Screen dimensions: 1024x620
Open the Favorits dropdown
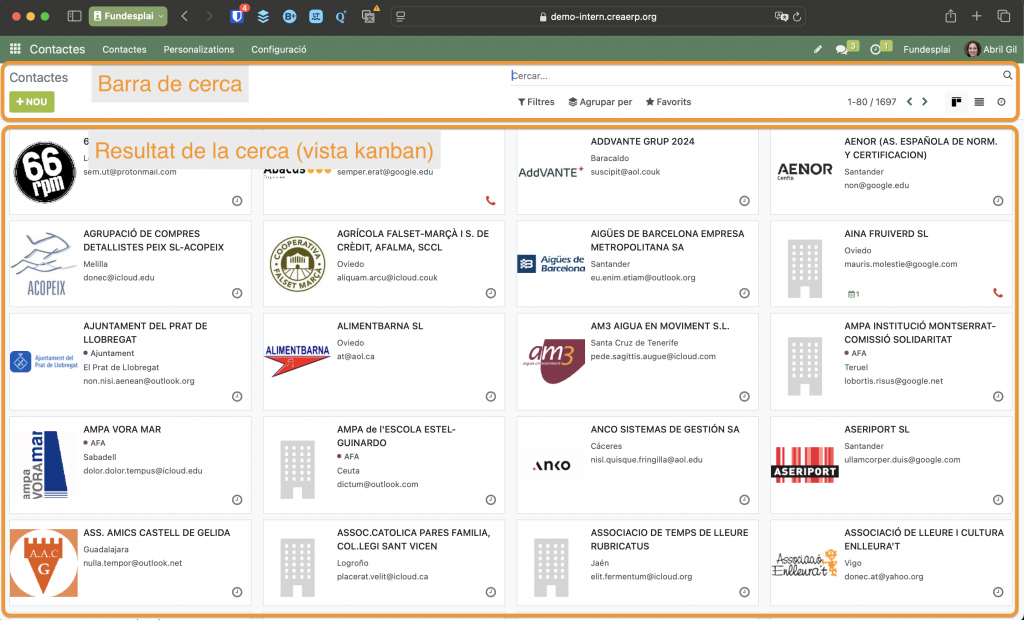click(x=668, y=102)
